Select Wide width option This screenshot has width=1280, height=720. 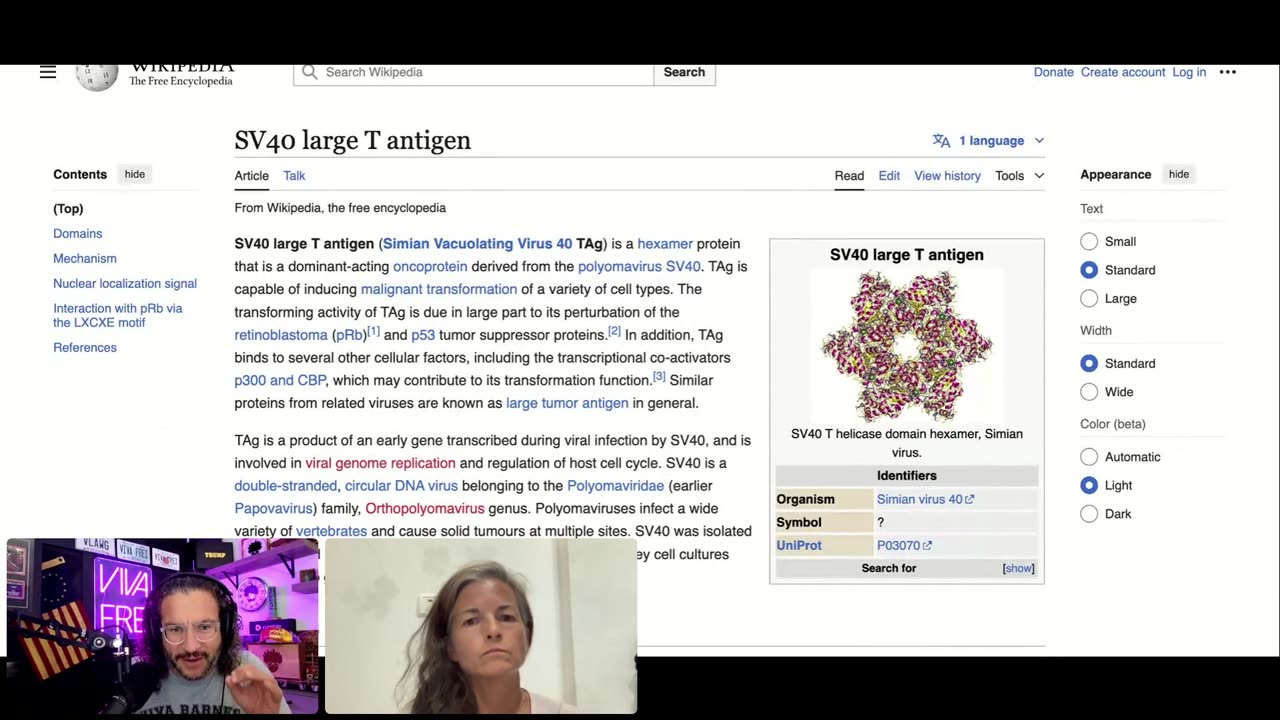click(x=1089, y=392)
